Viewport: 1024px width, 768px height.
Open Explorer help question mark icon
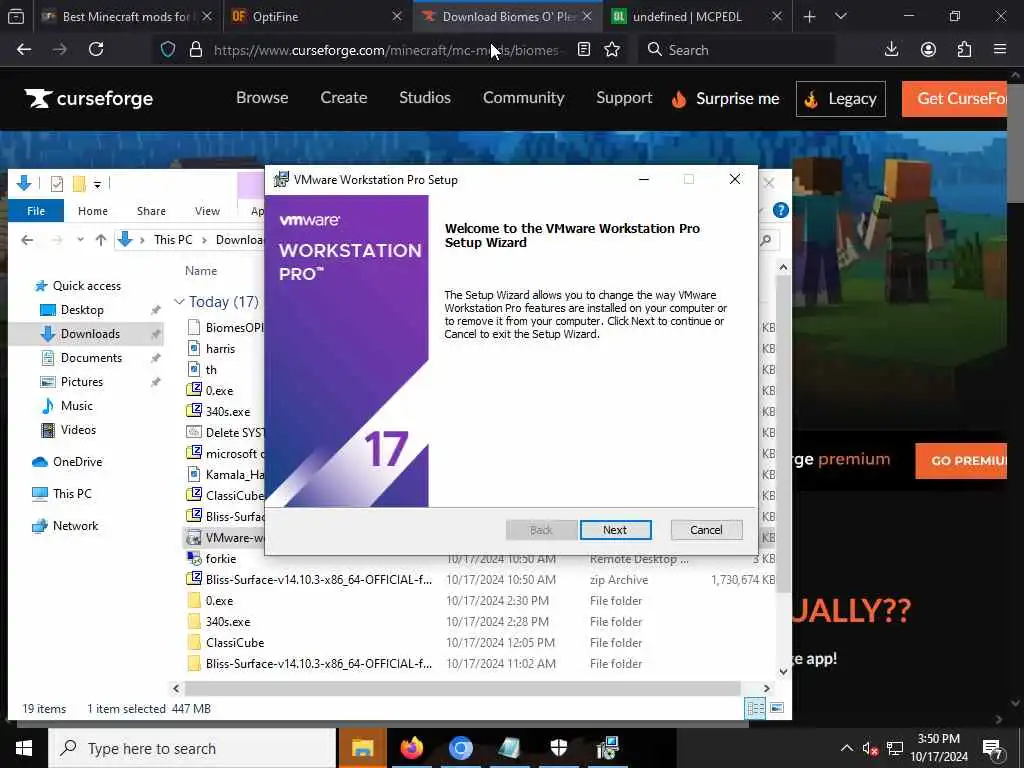tap(780, 210)
